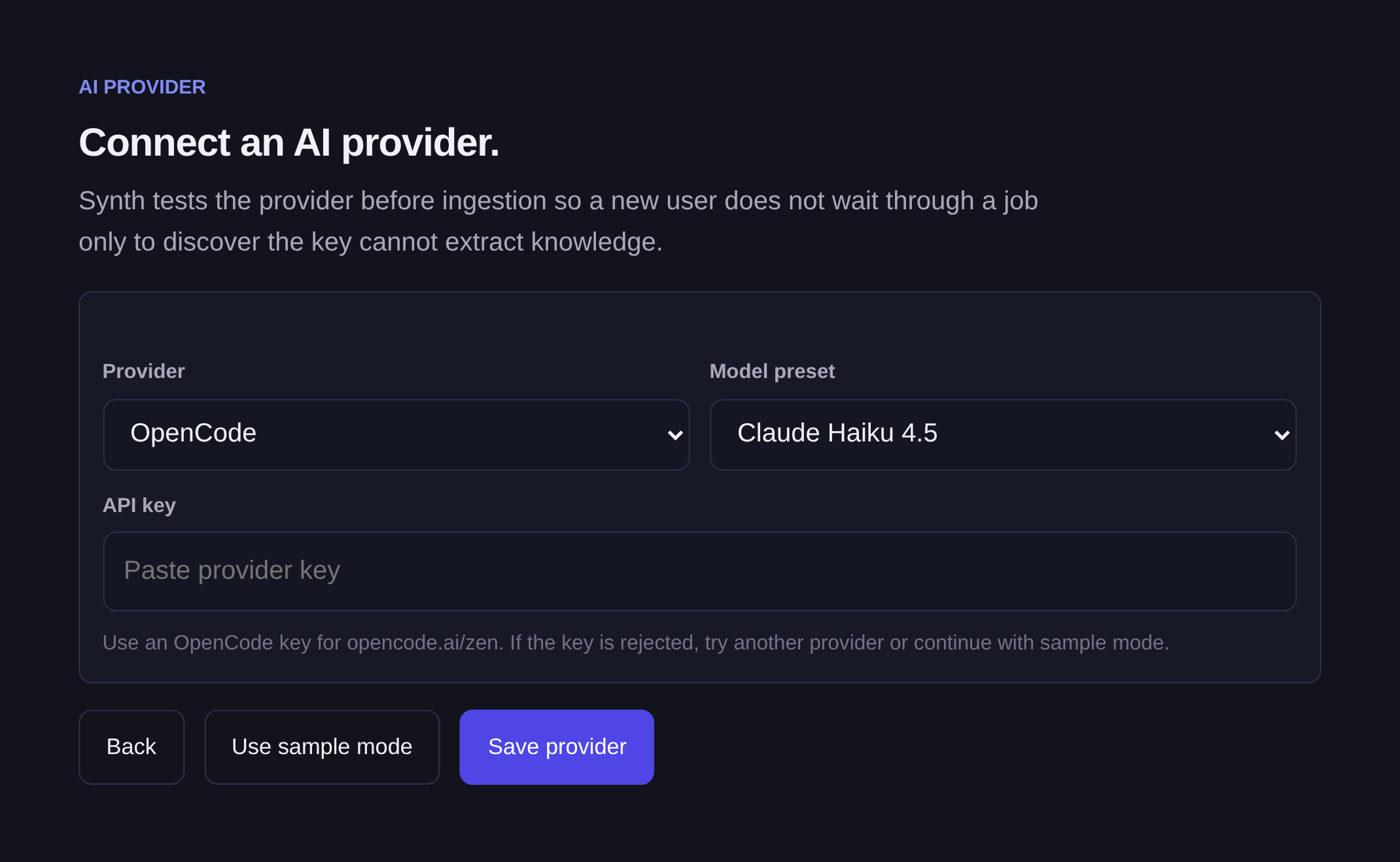1400x862 pixels.
Task: Save the provider with Save provider button
Action: coord(557,747)
